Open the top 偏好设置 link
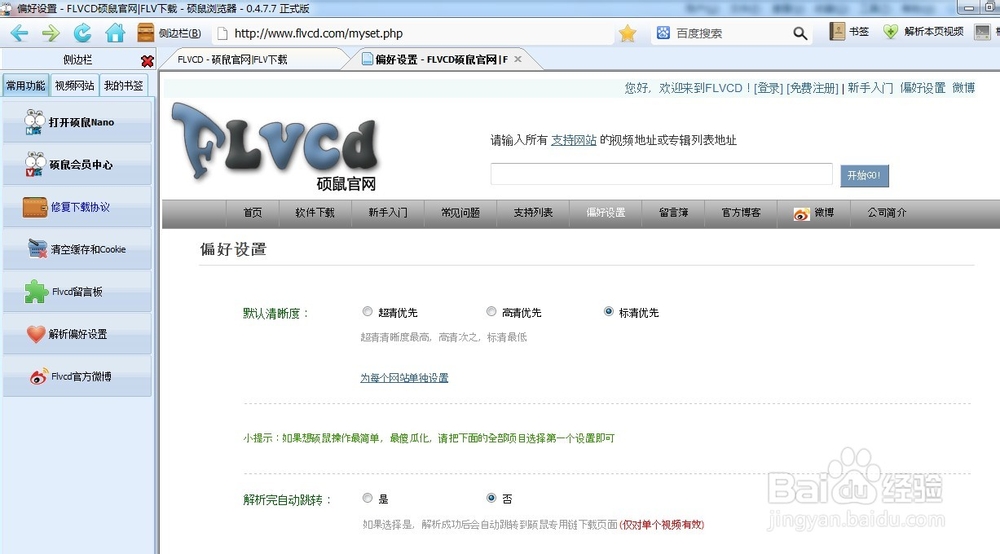The width and height of the screenshot is (1000, 554). 922,88
